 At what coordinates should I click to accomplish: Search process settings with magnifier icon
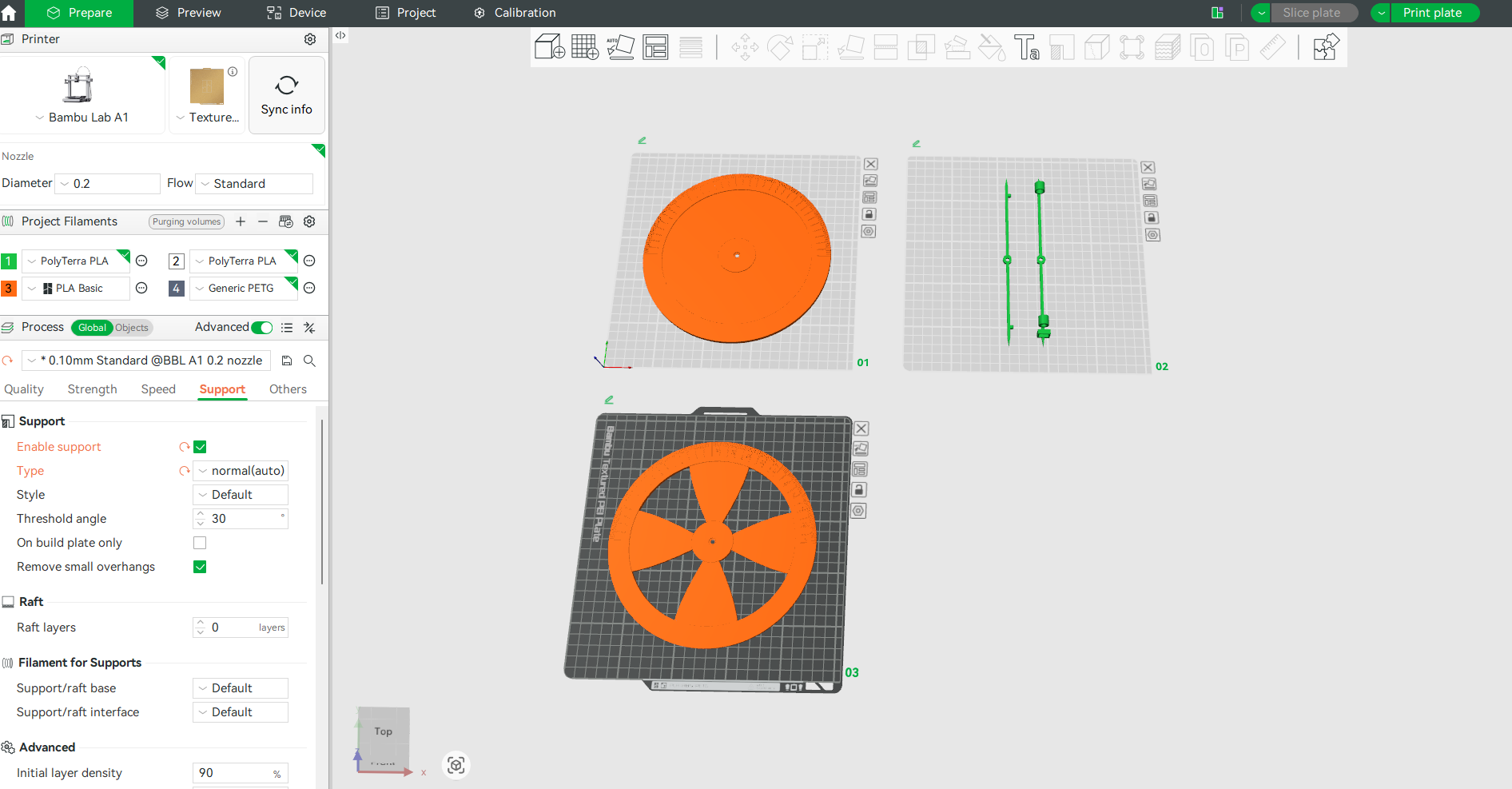pos(309,361)
